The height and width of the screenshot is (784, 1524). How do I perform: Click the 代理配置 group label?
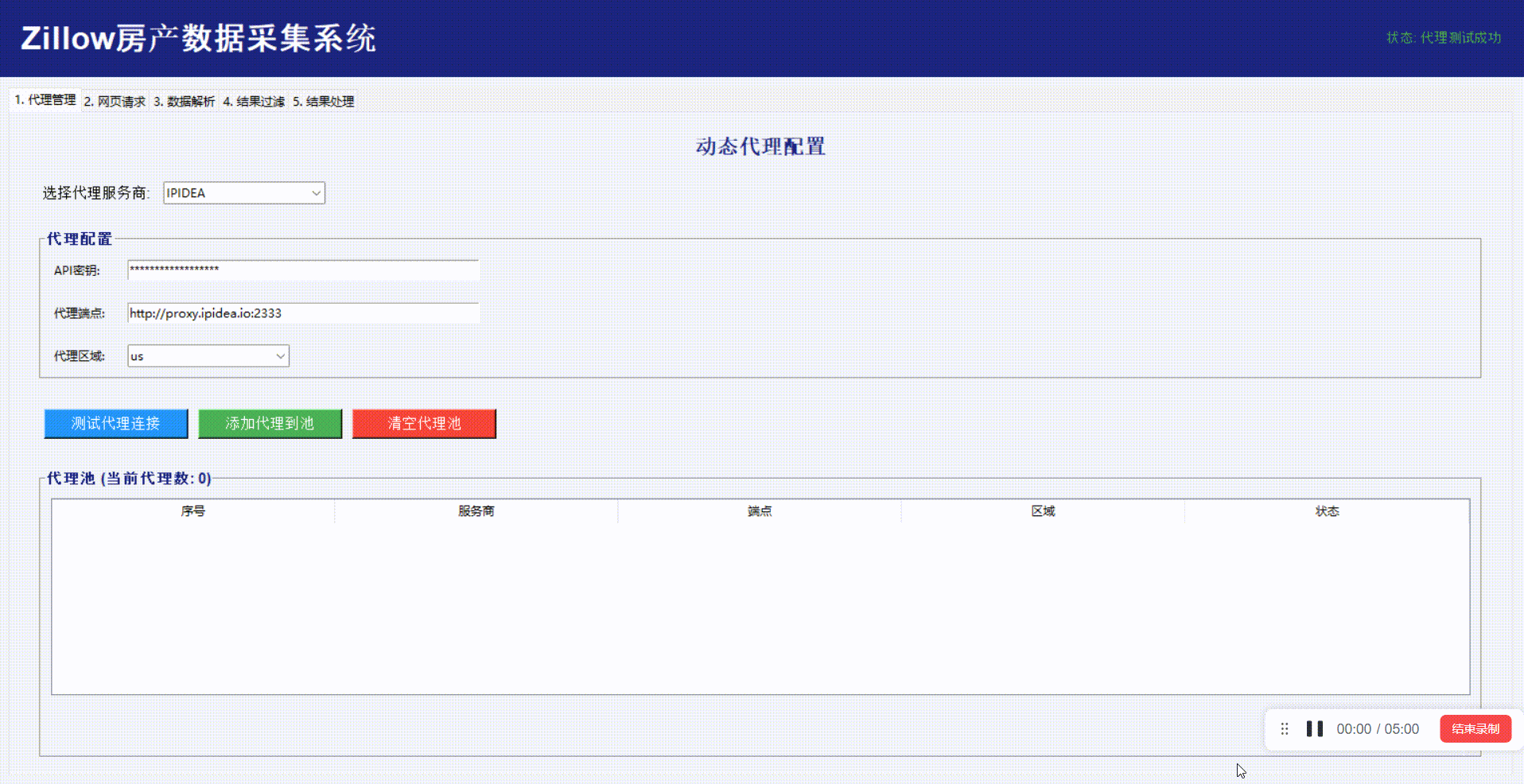(80, 239)
